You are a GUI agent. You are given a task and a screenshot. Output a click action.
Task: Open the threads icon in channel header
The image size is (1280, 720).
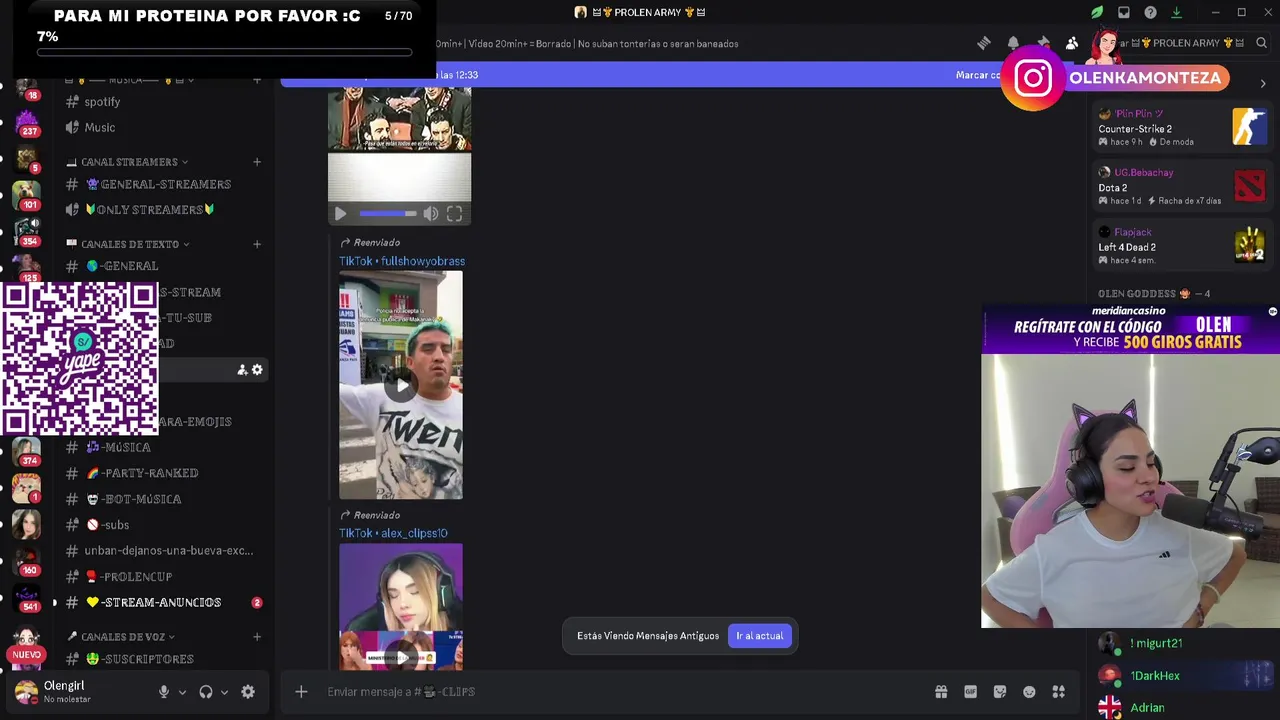point(984,43)
